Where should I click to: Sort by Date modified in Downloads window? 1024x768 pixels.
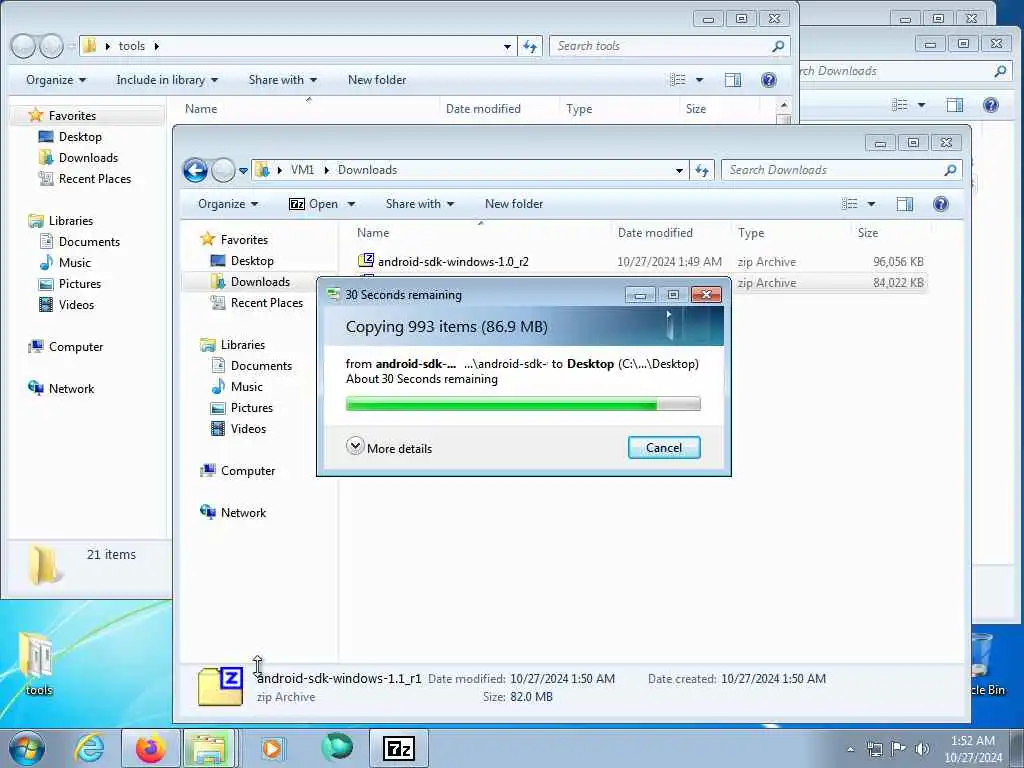(655, 233)
